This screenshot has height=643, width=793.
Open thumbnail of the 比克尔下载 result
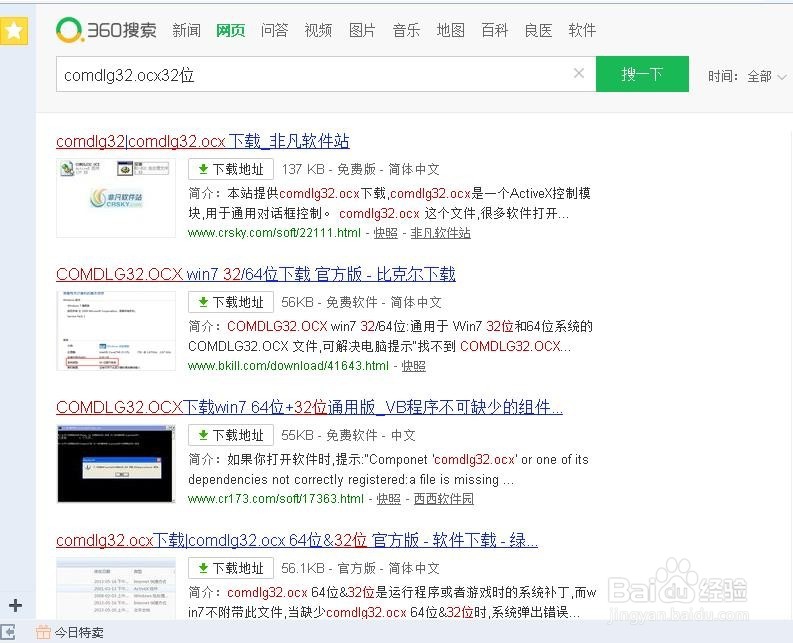[x=116, y=331]
